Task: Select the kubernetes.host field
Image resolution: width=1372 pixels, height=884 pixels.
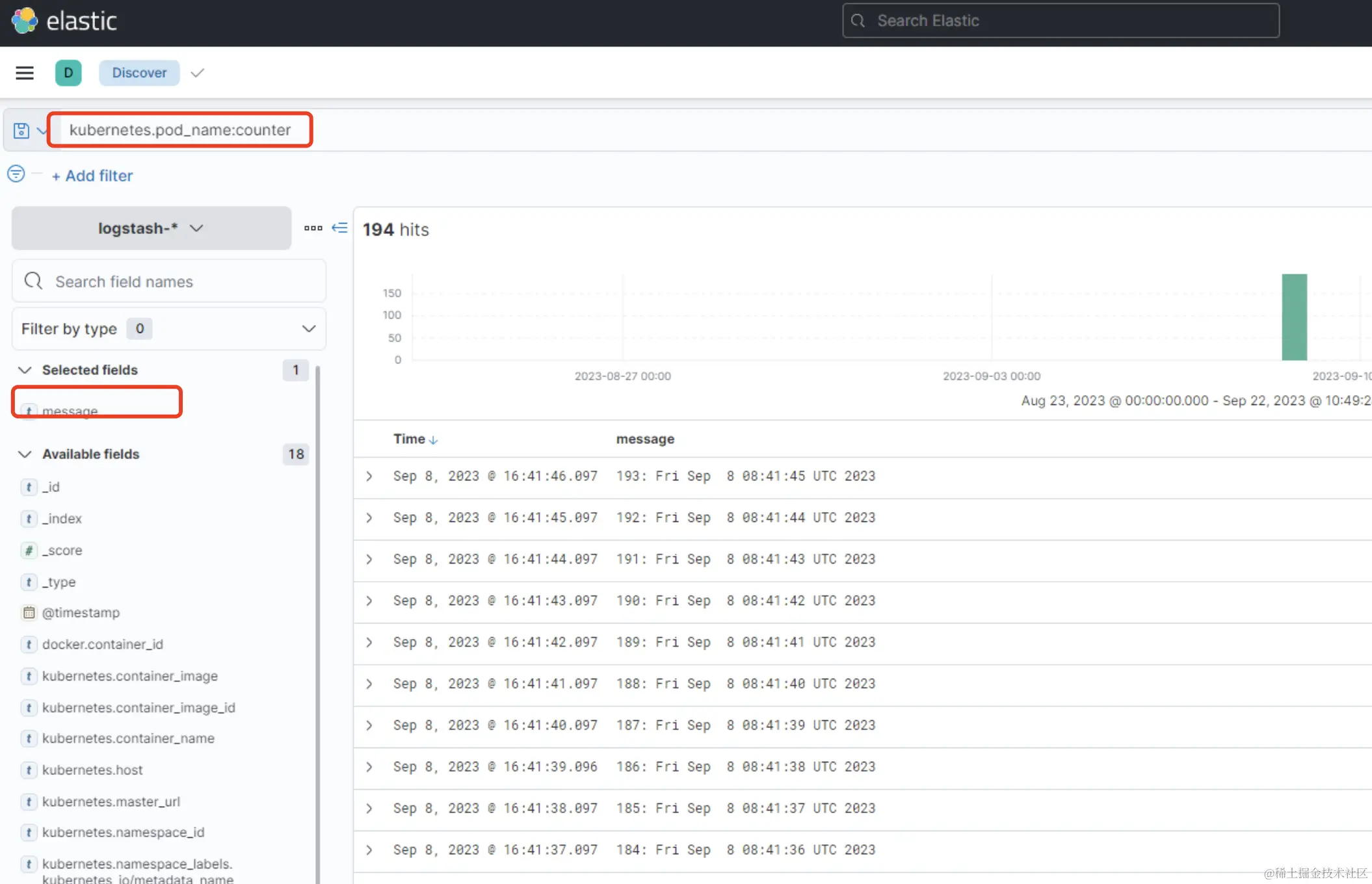Action: point(92,770)
